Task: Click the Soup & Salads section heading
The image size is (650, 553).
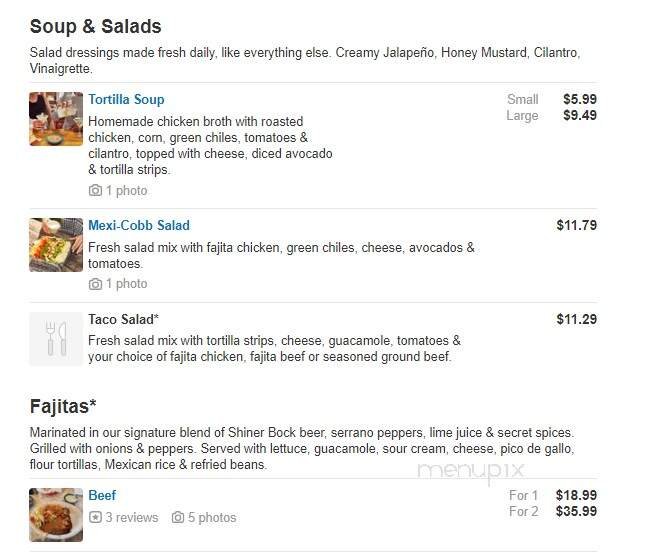Action: pyautogui.click(x=95, y=27)
